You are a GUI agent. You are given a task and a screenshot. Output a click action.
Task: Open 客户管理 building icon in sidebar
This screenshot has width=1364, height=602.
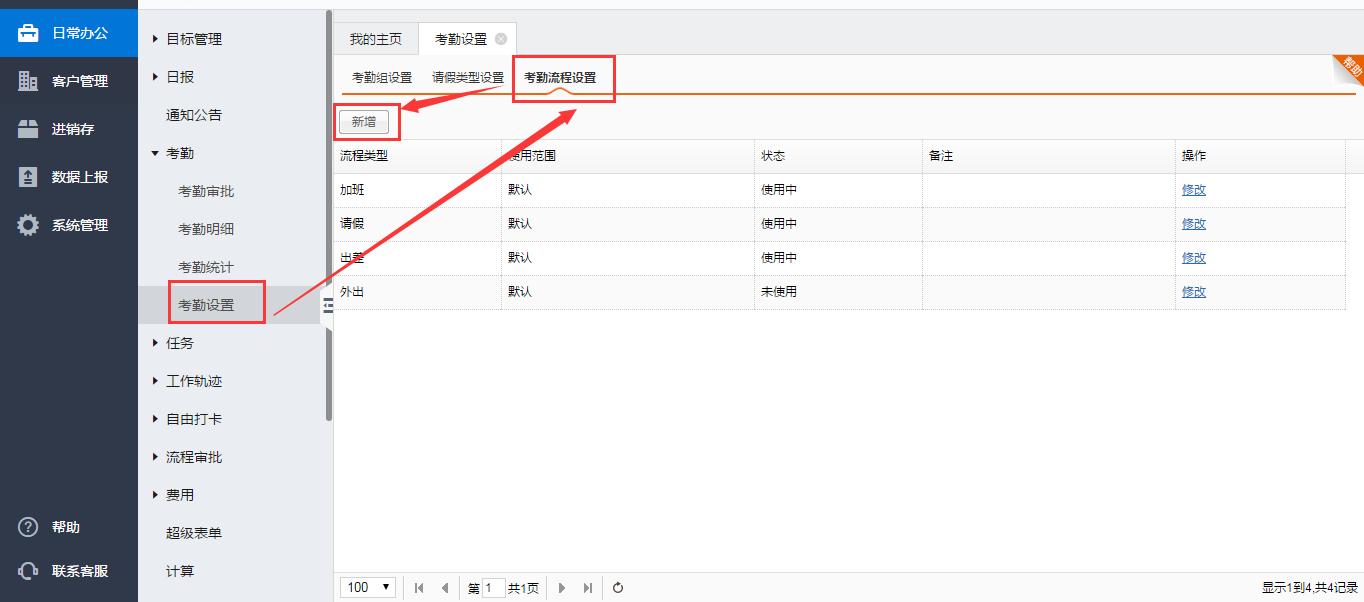28,81
